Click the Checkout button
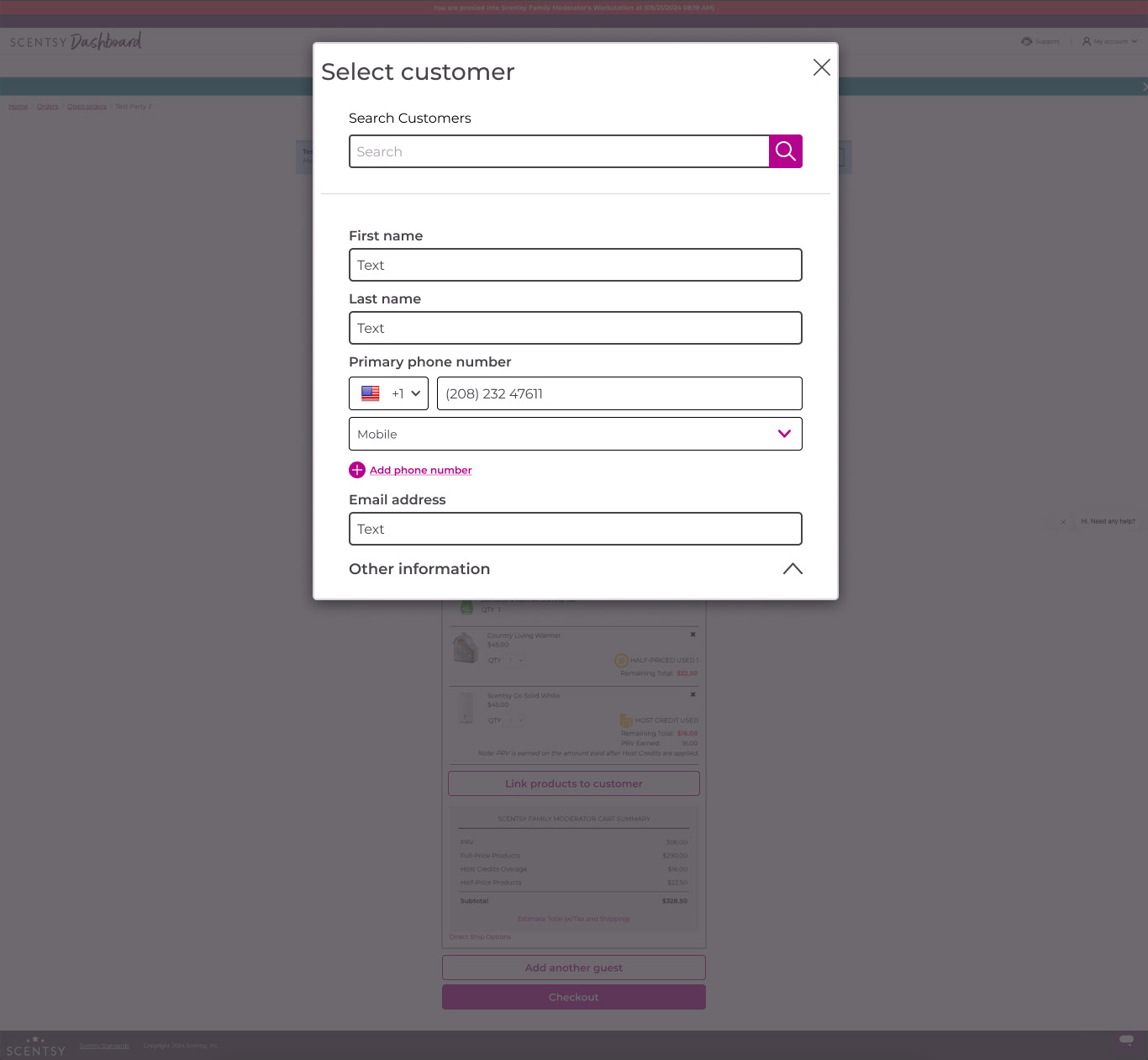1148x1060 pixels. (574, 997)
